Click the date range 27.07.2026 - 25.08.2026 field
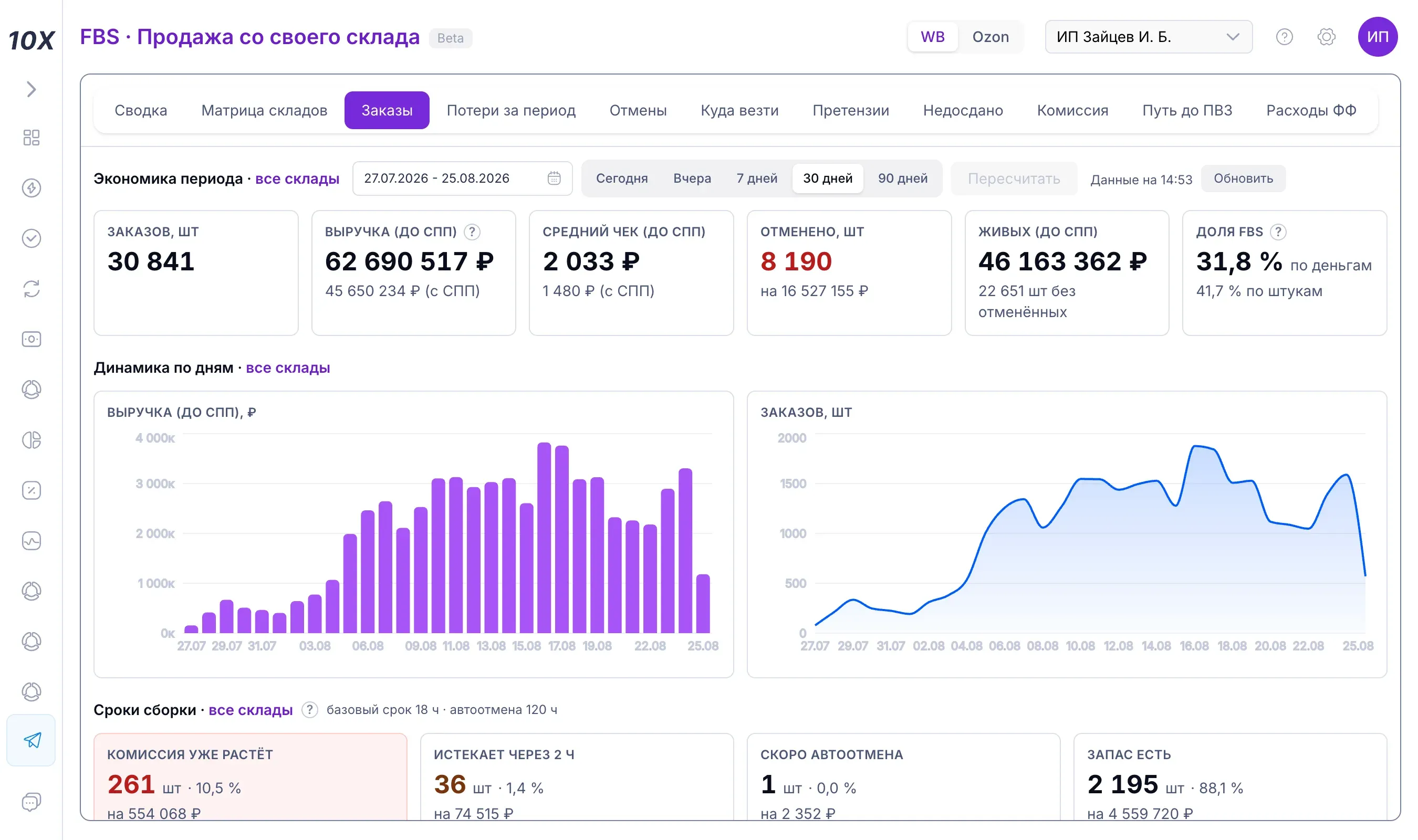 coord(462,178)
